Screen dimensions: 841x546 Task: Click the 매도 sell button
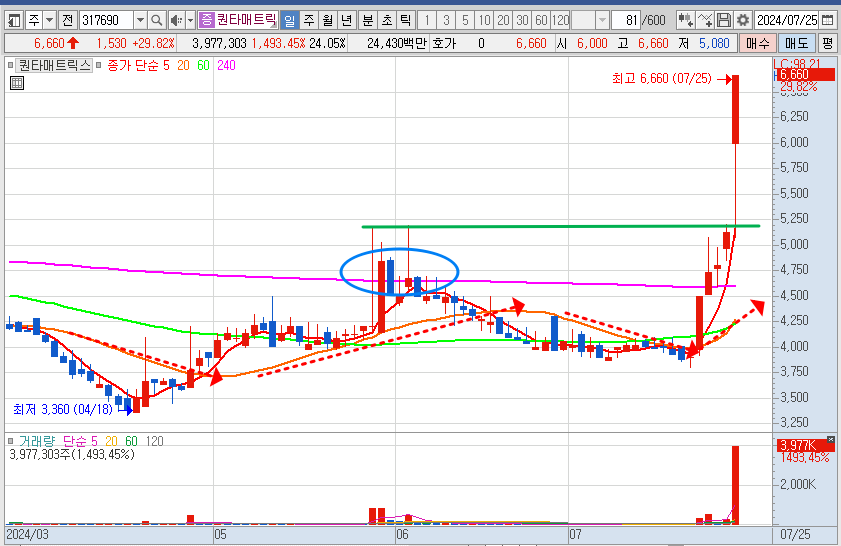[796, 43]
